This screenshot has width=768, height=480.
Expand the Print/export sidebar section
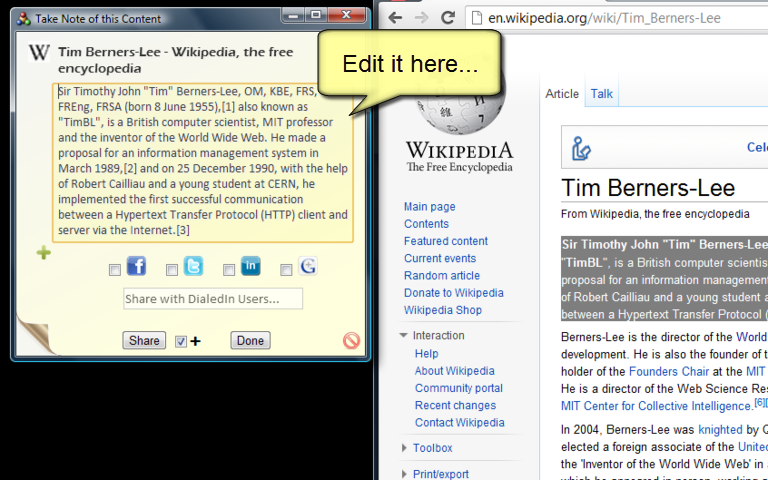point(404,474)
